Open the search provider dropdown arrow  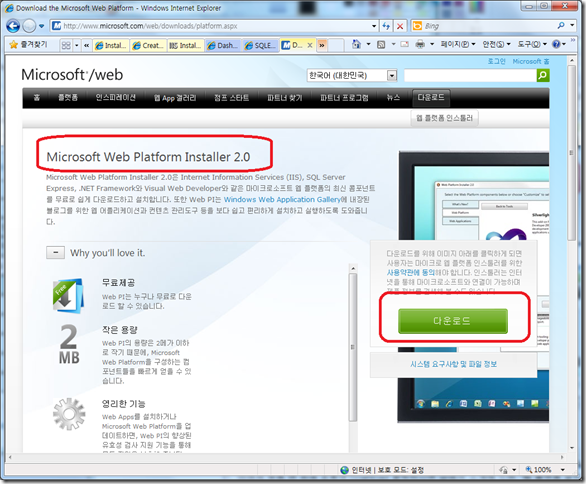[x=572, y=25]
